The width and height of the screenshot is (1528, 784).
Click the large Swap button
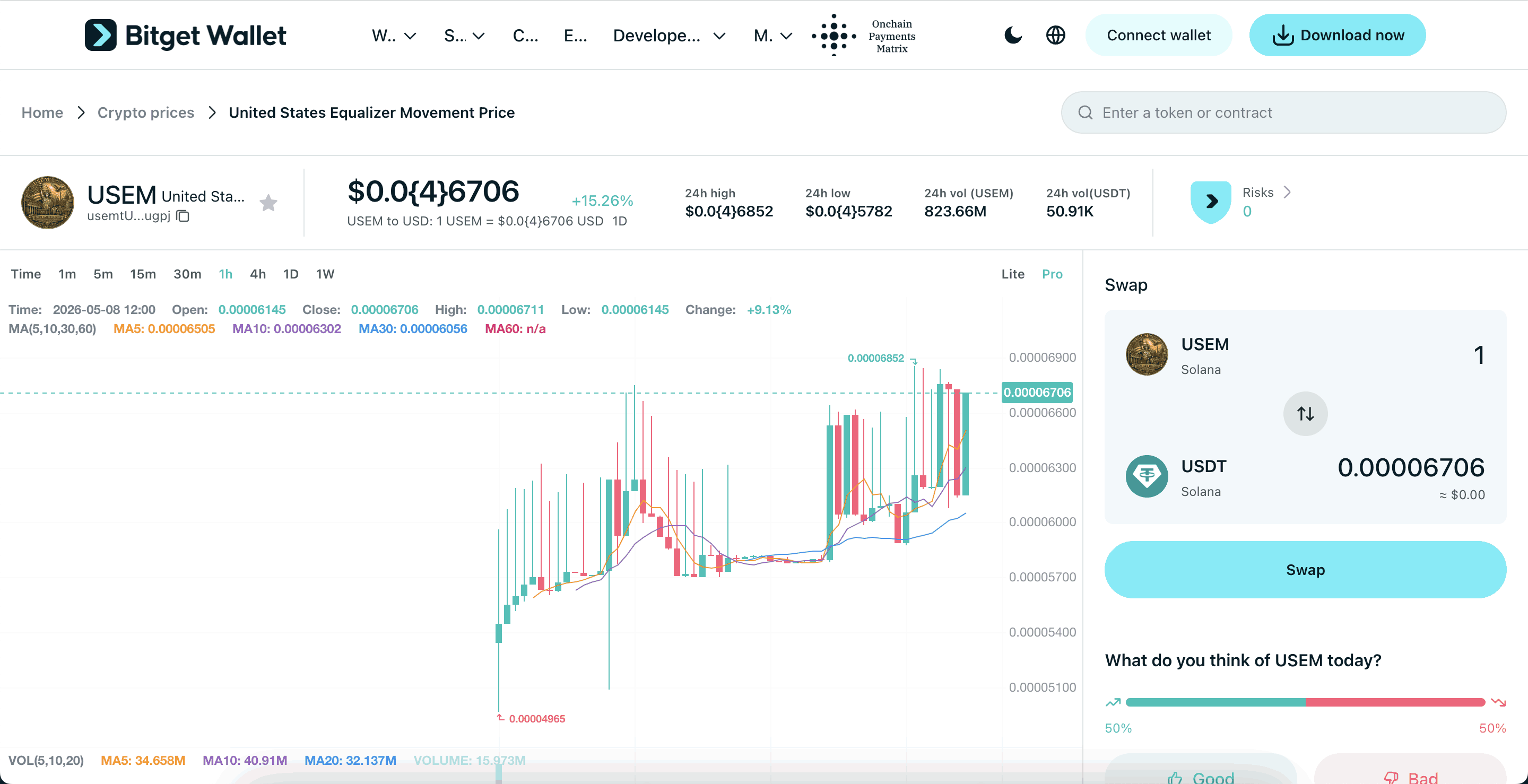tap(1305, 570)
